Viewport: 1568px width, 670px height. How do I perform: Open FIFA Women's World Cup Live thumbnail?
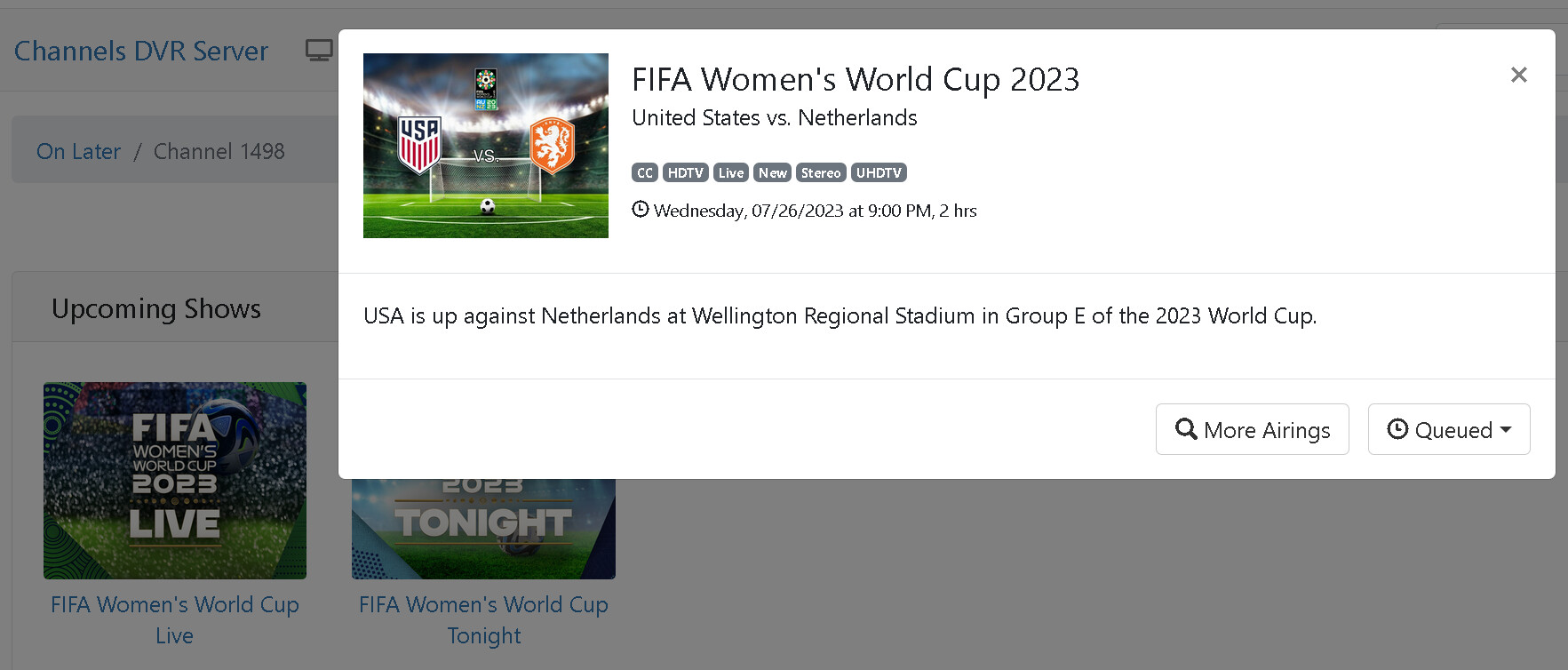175,481
